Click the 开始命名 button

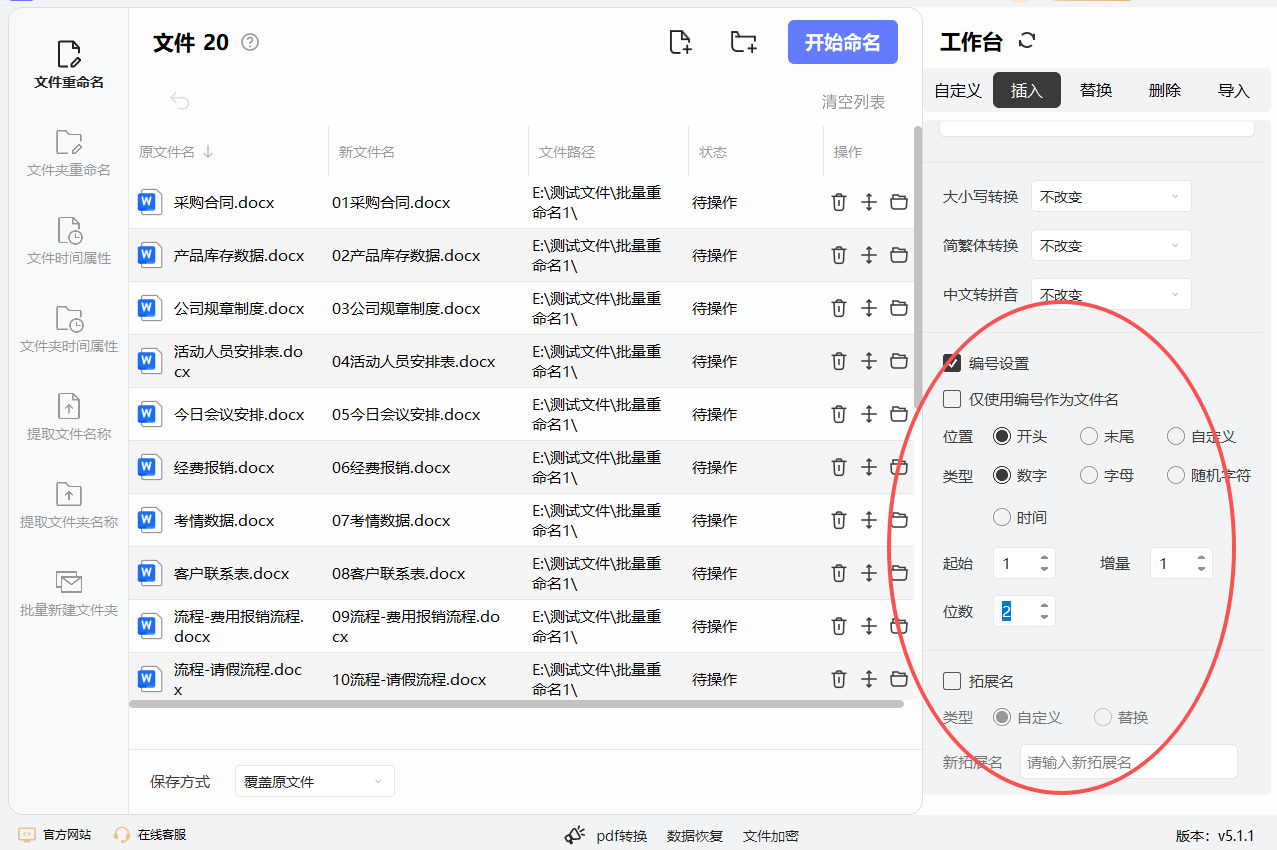coord(842,42)
